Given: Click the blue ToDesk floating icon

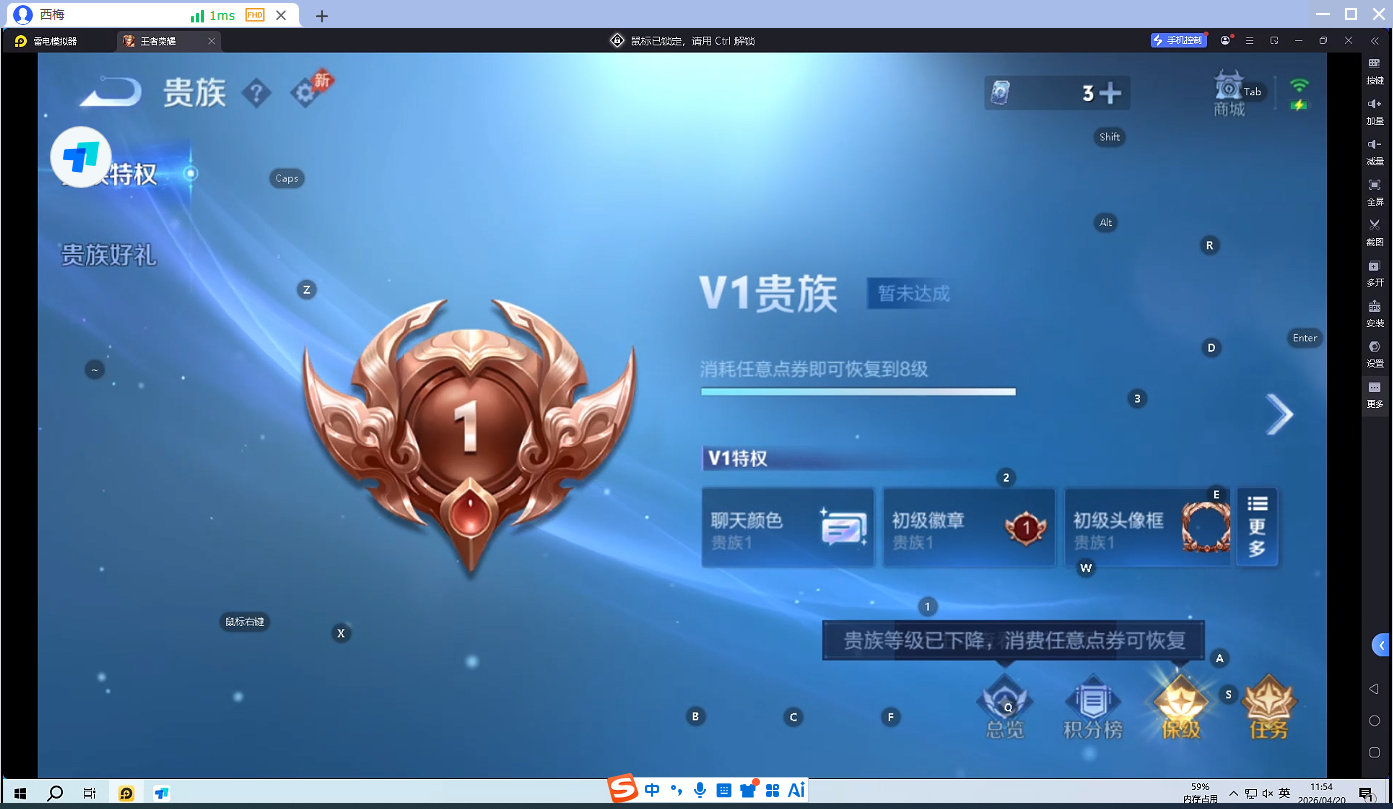Looking at the screenshot, I should [x=81, y=157].
